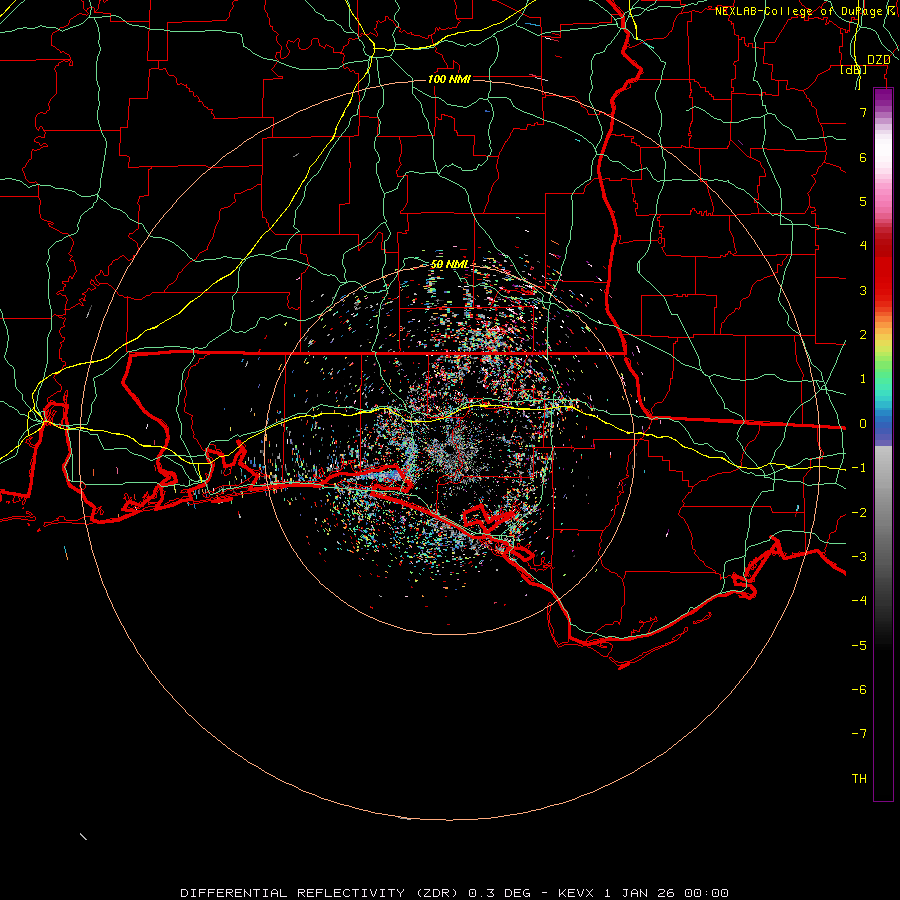Click the 2 value on the color scale
900x900 pixels.
tap(863, 335)
